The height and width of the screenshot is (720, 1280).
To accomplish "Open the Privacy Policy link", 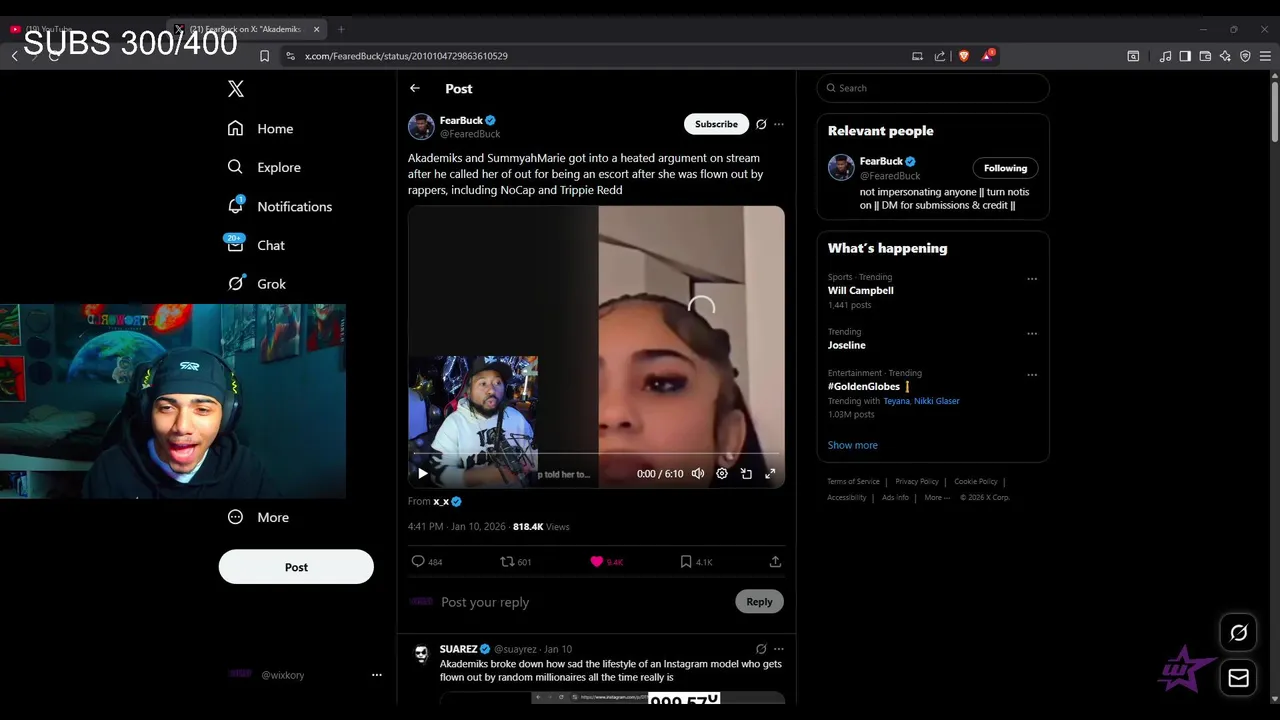I will [x=917, y=482].
